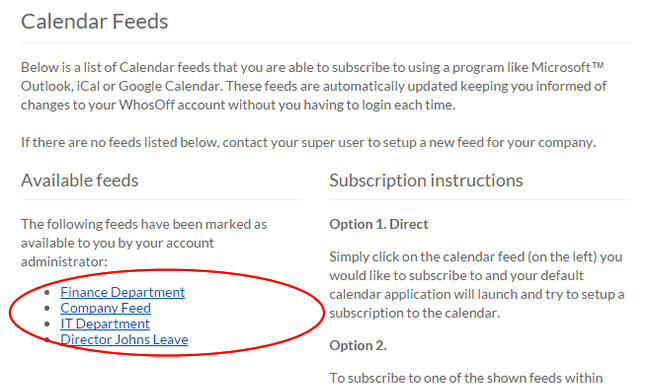The image size is (652, 390).
Task: Click the divider line under Calendar Feeds title
Action: point(326,42)
